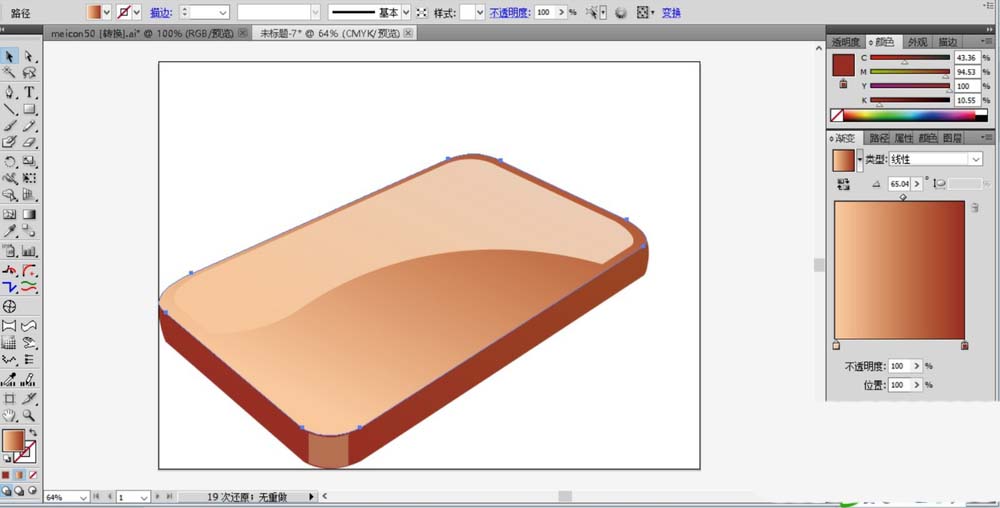Open the 基本 brush definition dropdown
This screenshot has width=1000, height=508.
(x=406, y=12)
